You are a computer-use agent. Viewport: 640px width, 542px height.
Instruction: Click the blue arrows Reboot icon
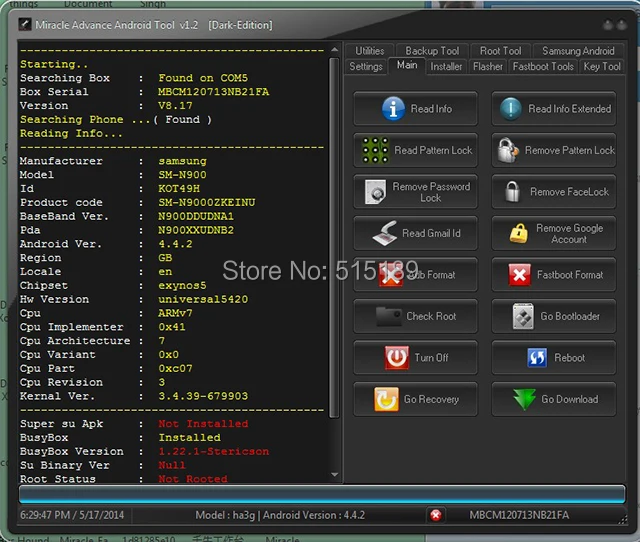(x=537, y=358)
